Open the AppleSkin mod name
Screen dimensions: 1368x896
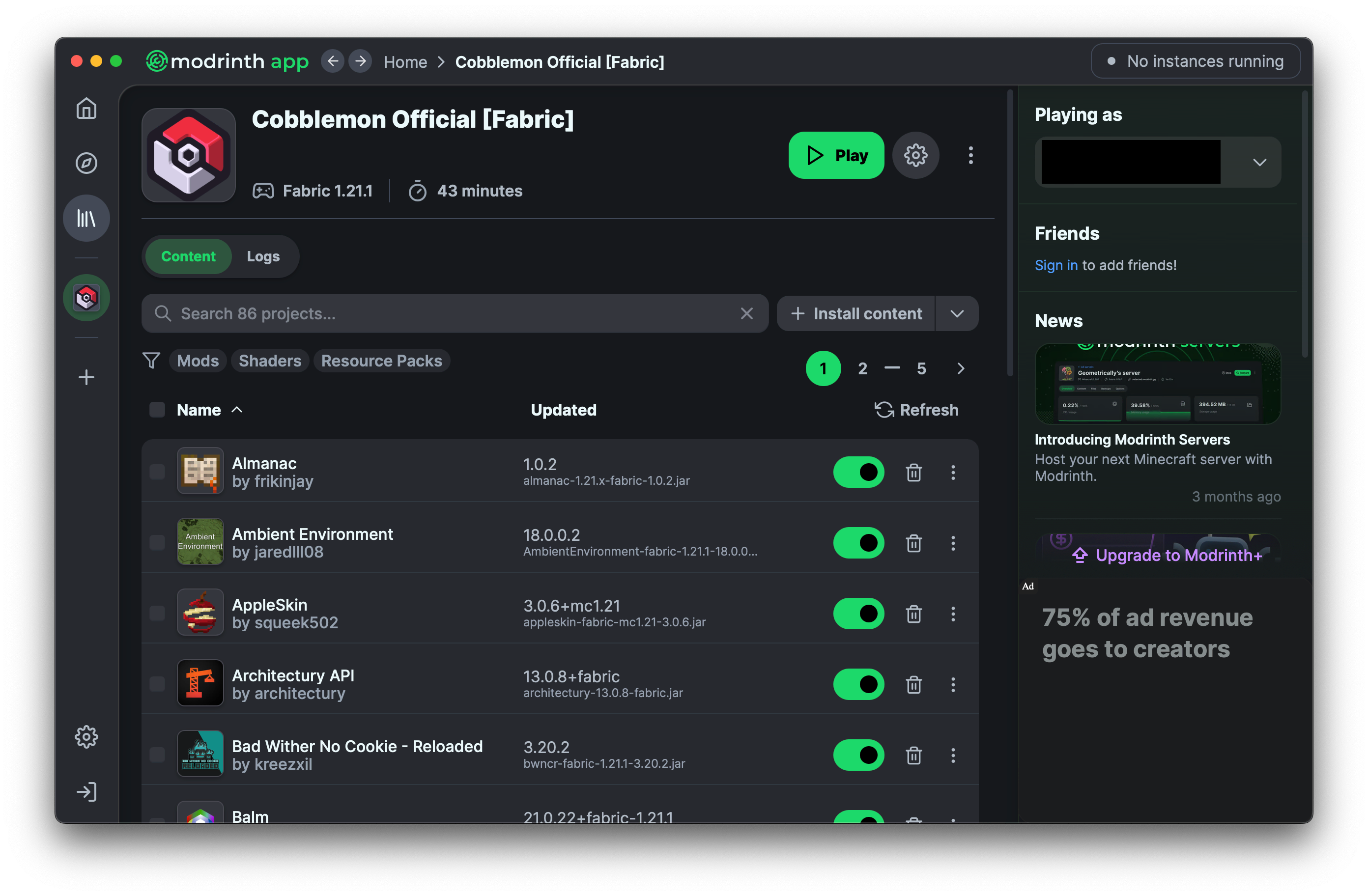coord(270,605)
